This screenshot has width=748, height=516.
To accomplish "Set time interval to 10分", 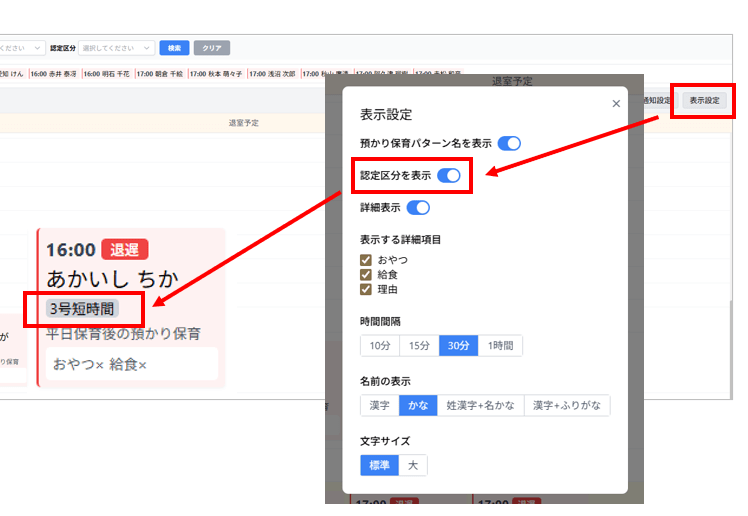I will coord(380,346).
